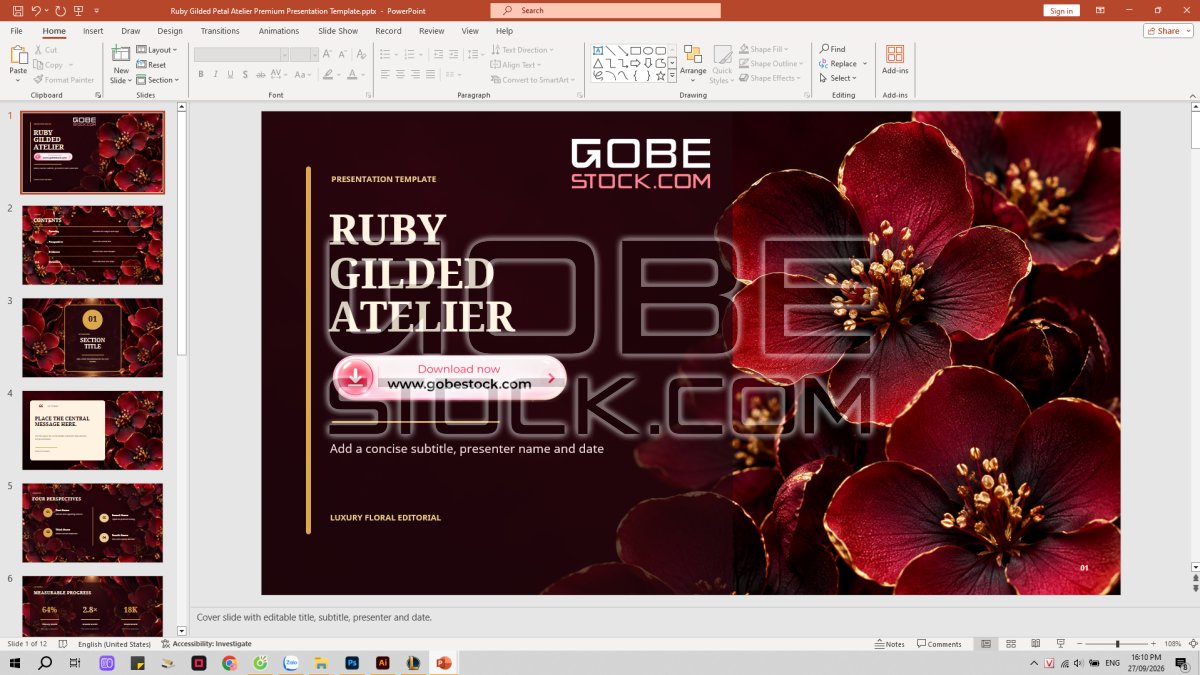Screen dimensions: 1200x675
Task: Click zoom out minus button
Action: 1079,644
